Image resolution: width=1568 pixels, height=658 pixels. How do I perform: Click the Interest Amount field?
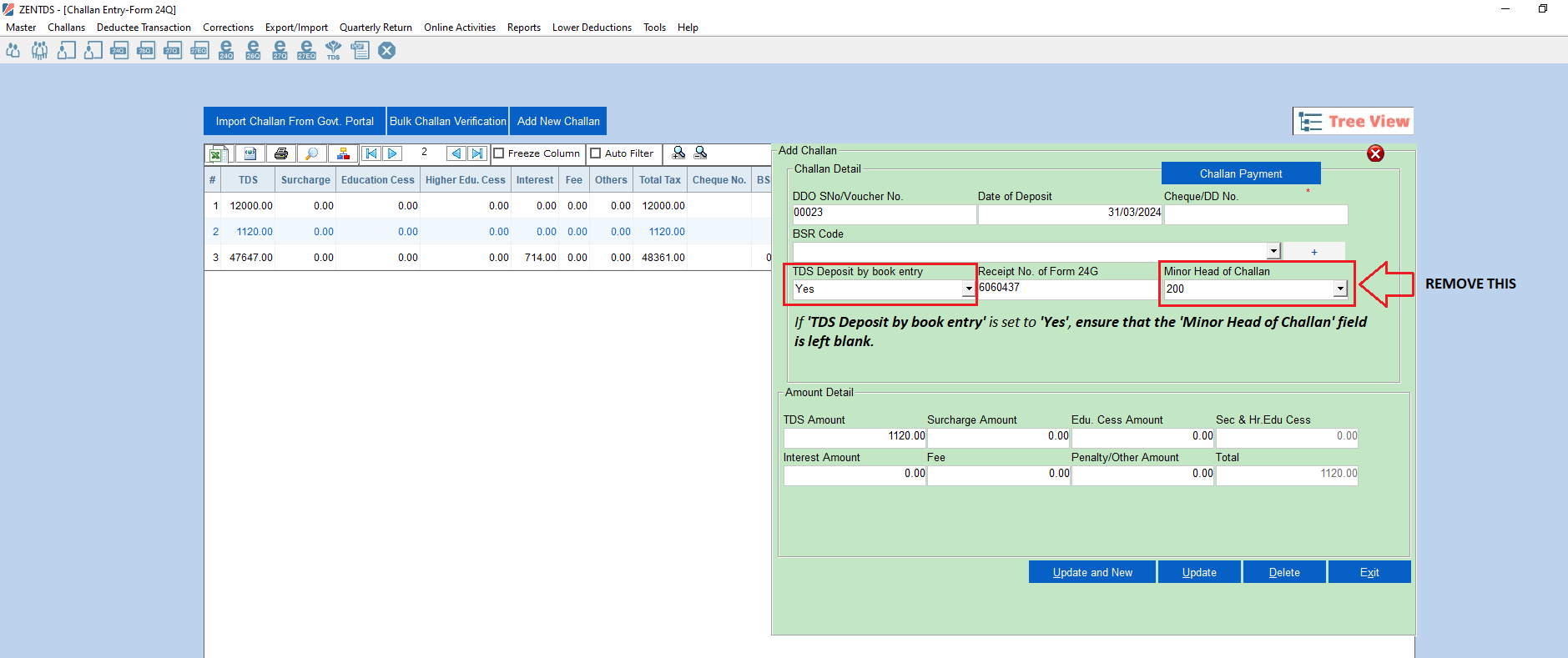(855, 475)
